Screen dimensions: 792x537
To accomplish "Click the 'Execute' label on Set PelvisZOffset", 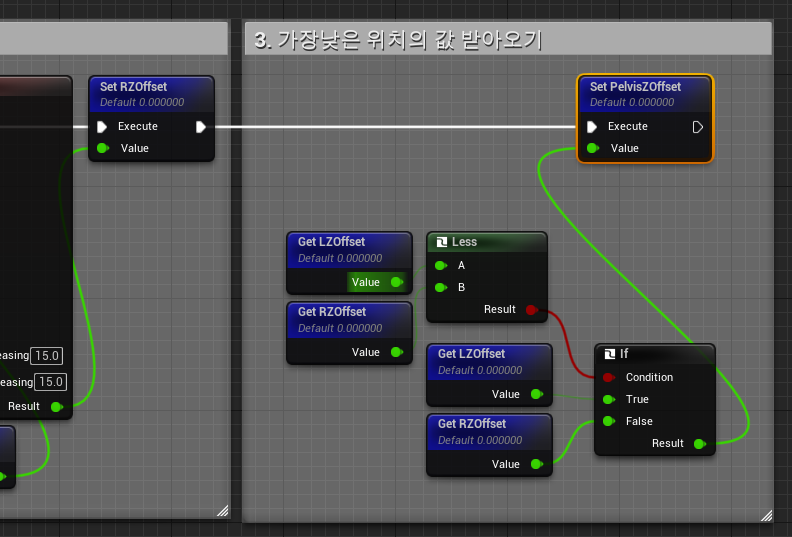I will [627, 126].
